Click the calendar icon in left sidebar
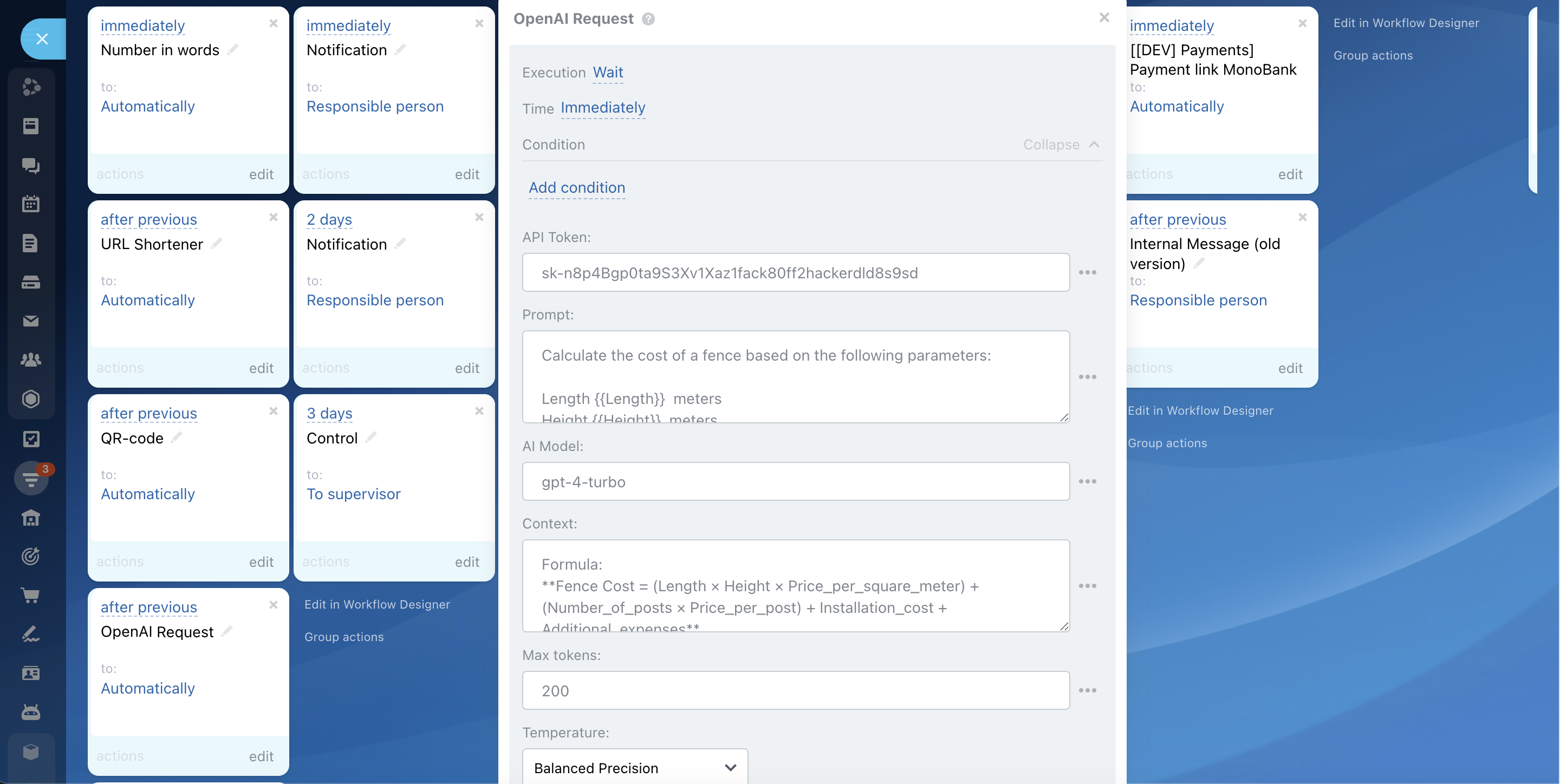The height and width of the screenshot is (784, 1560). pyautogui.click(x=30, y=204)
